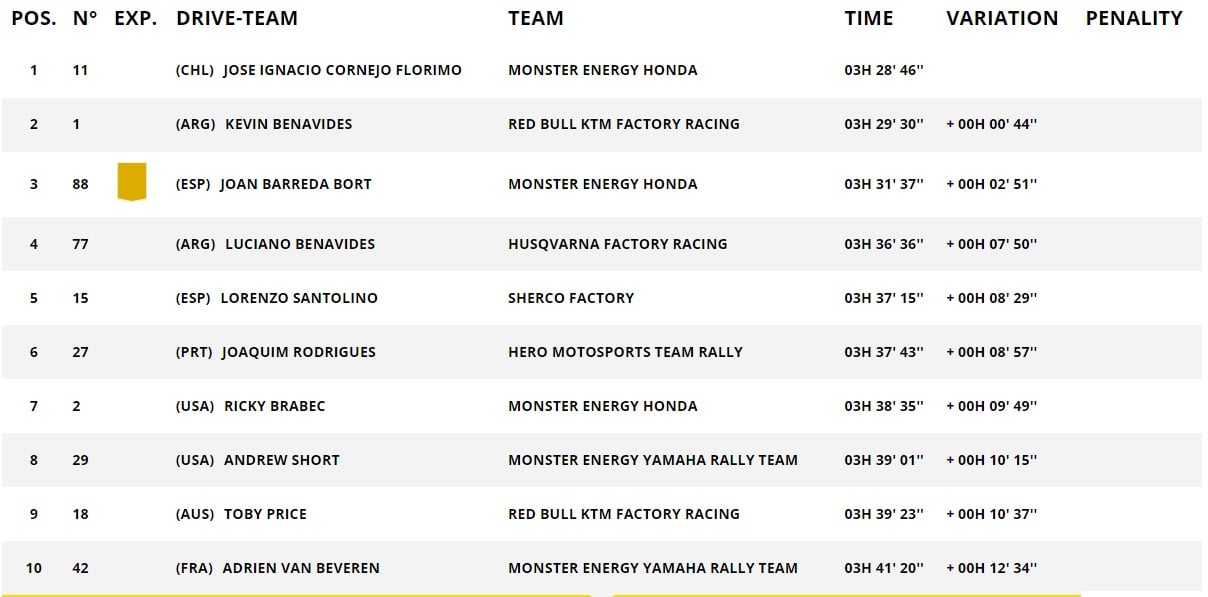Click Andrew Short's name

point(282,460)
